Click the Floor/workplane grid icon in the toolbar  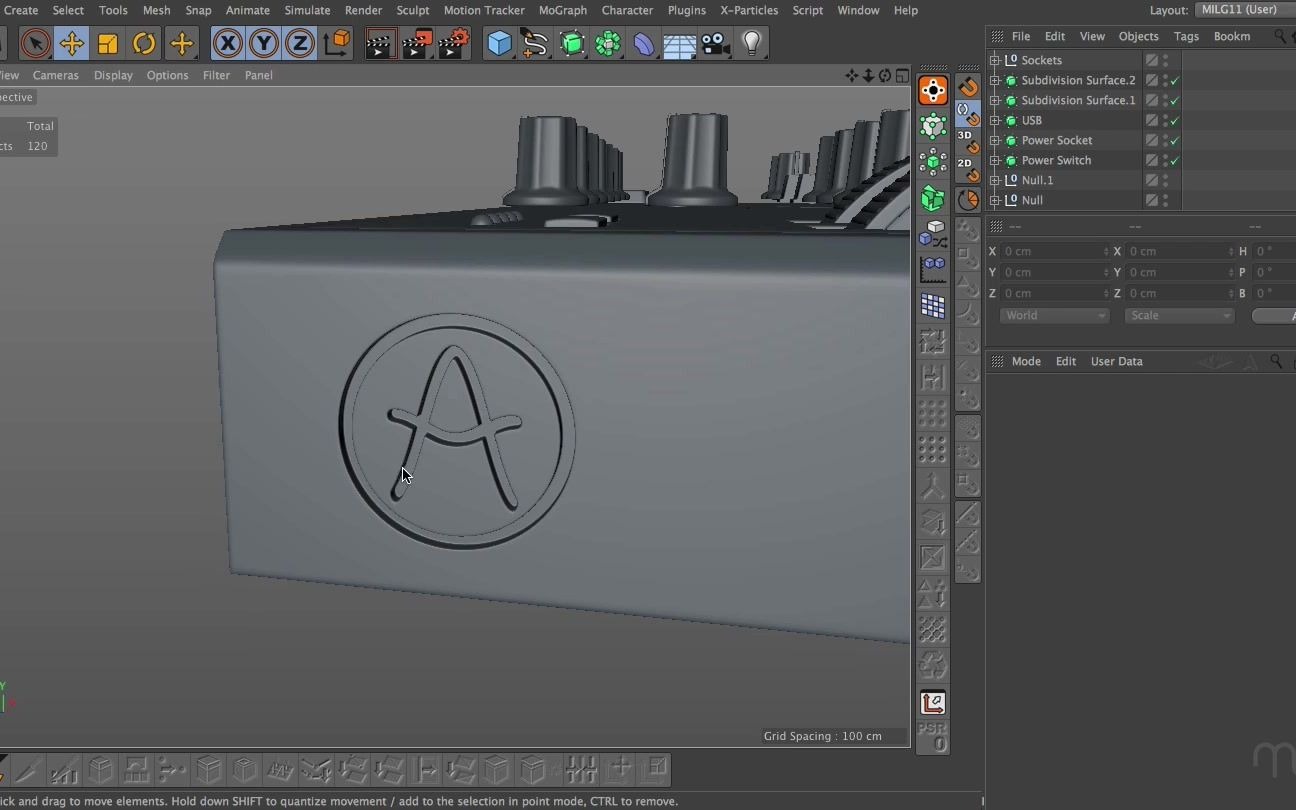click(x=679, y=43)
